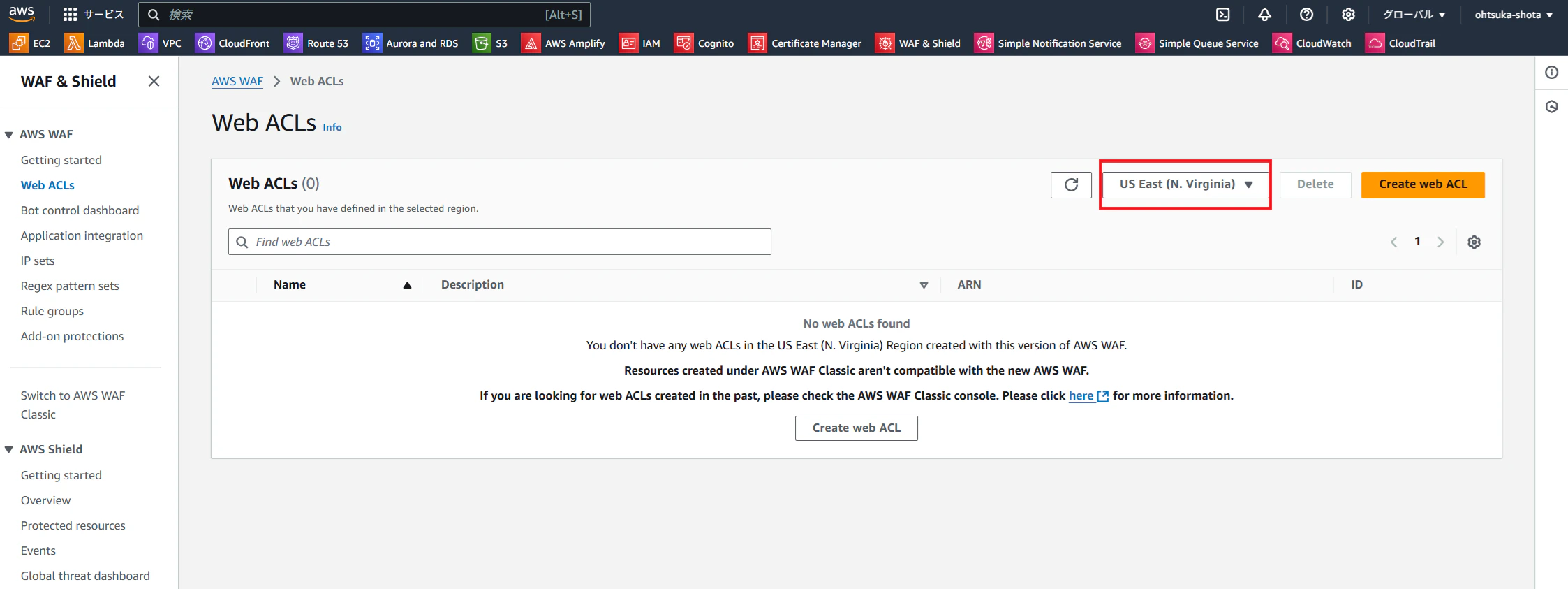Open VPC favorite shortcut
The width and height of the screenshot is (1568, 589).
point(161,43)
